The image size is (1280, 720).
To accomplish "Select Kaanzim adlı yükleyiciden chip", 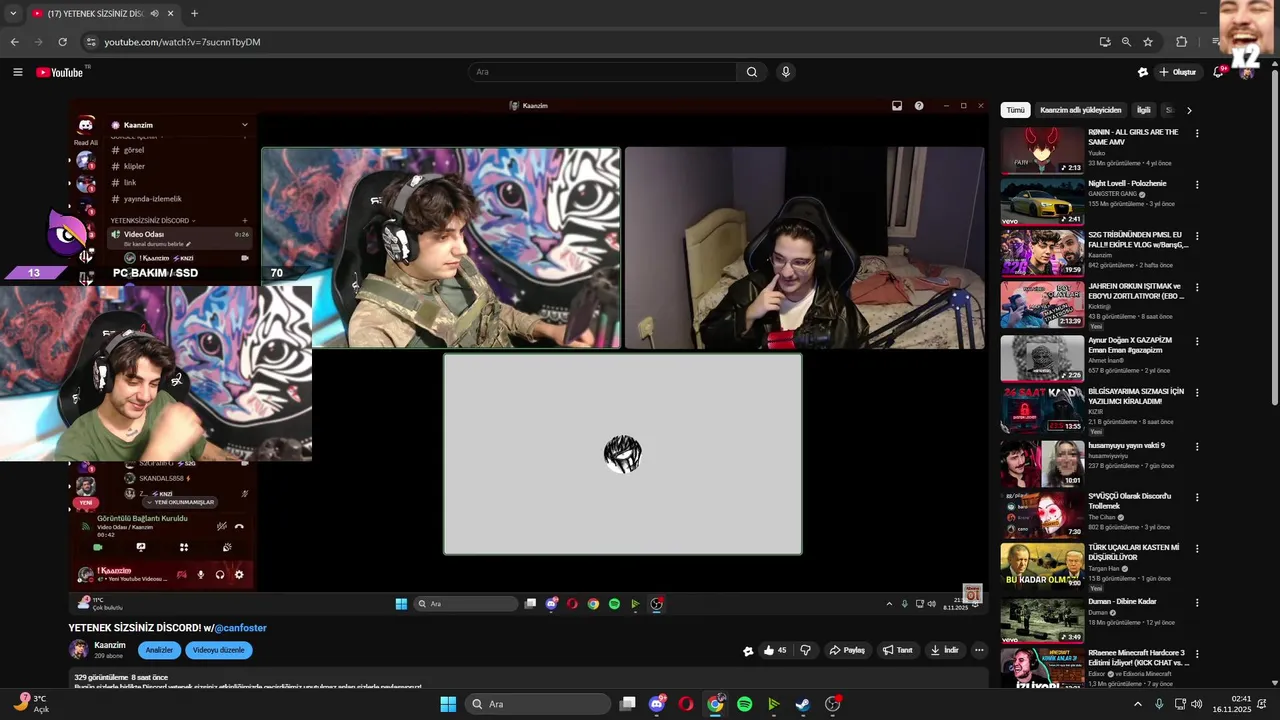I will 1081,110.
